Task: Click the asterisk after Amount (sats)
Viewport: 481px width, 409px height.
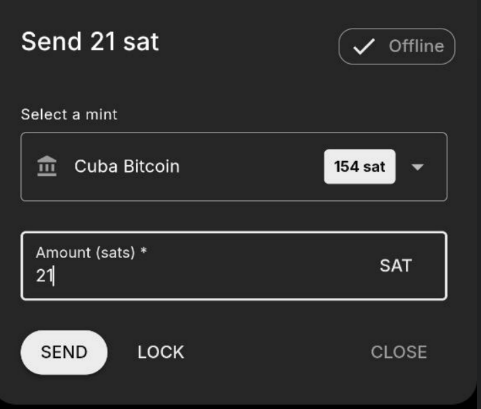Action: click(144, 251)
